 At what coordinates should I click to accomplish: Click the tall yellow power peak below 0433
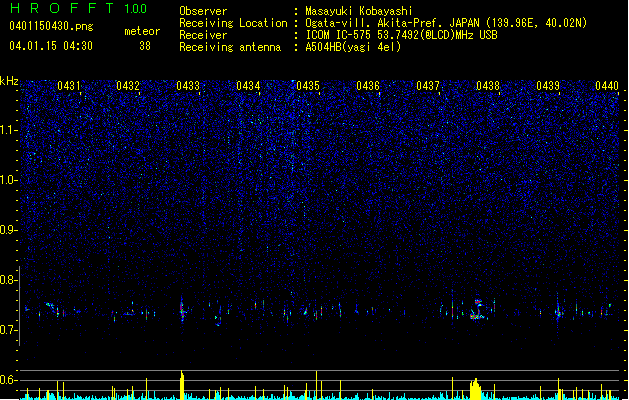[x=182, y=384]
